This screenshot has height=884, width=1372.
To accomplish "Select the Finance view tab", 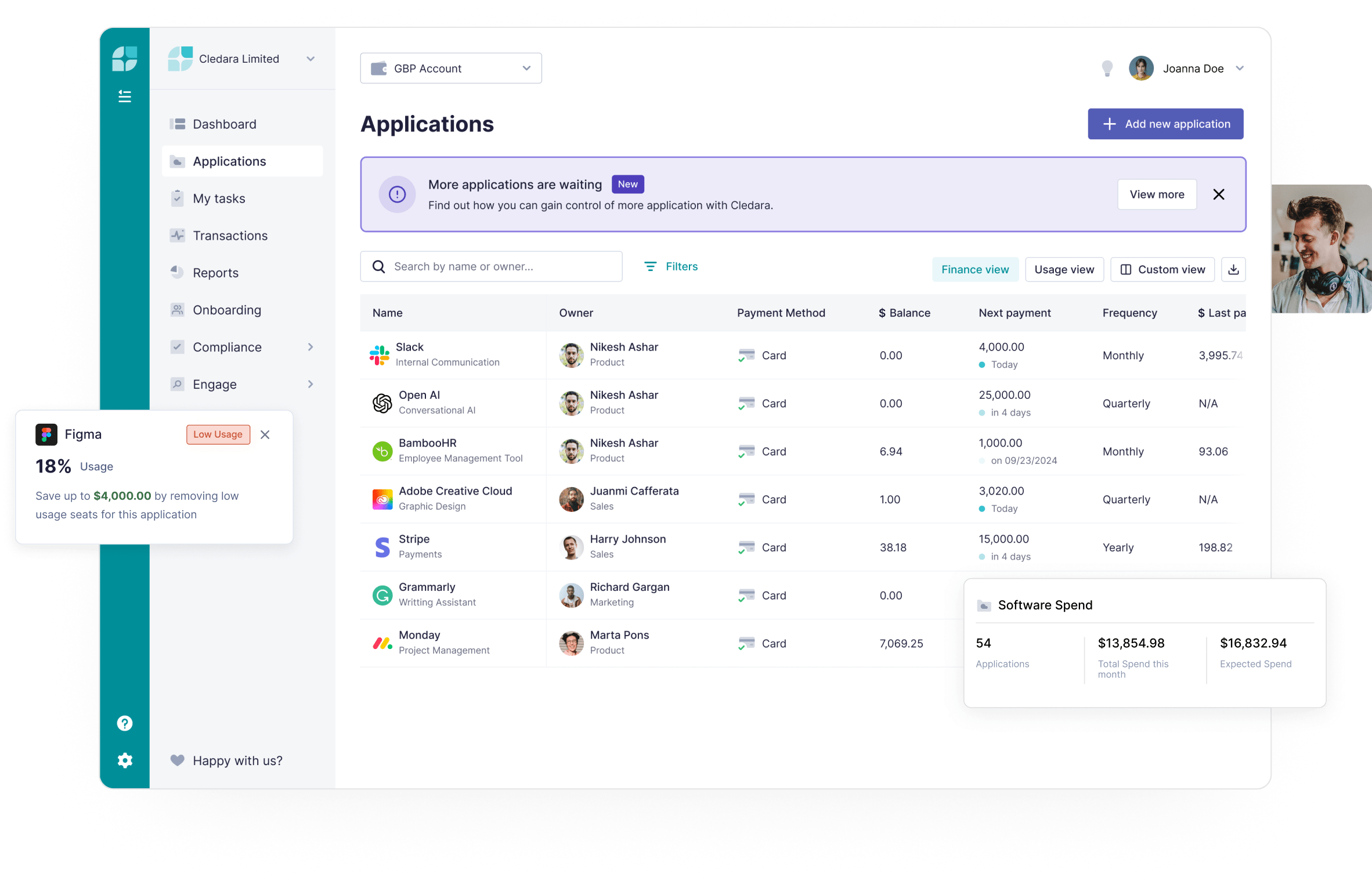I will click(975, 269).
